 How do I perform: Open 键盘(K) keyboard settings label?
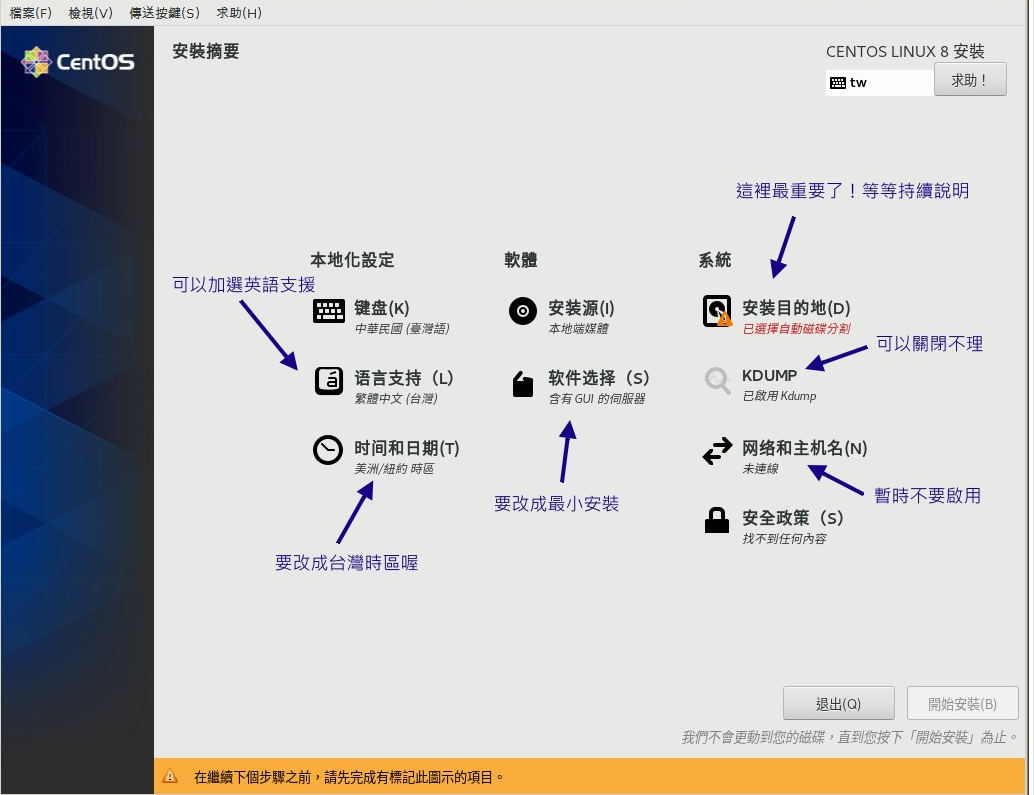coord(382,308)
